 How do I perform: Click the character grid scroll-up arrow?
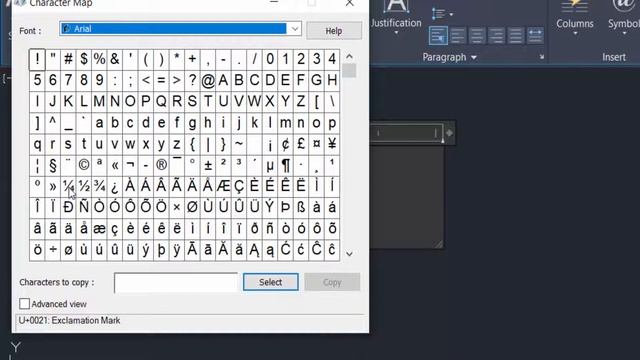pyautogui.click(x=349, y=57)
